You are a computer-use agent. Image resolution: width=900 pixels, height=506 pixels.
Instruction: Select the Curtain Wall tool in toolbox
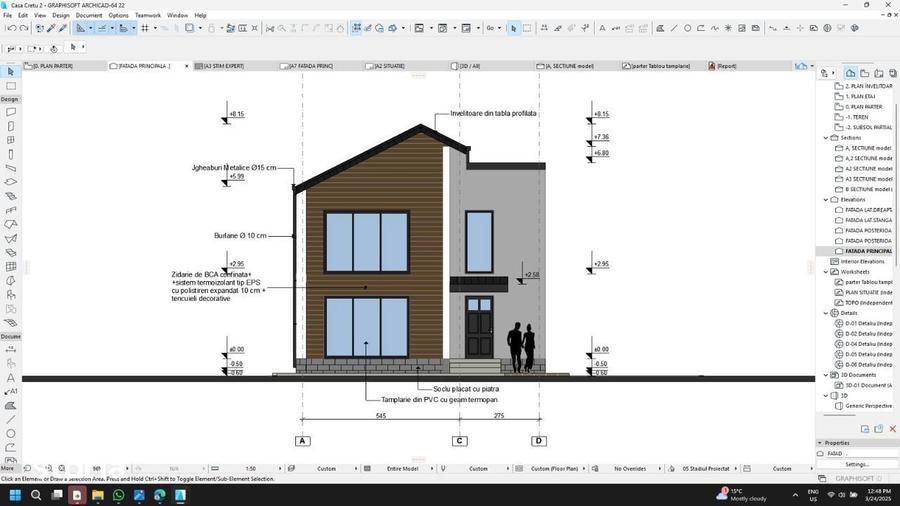coord(10,267)
